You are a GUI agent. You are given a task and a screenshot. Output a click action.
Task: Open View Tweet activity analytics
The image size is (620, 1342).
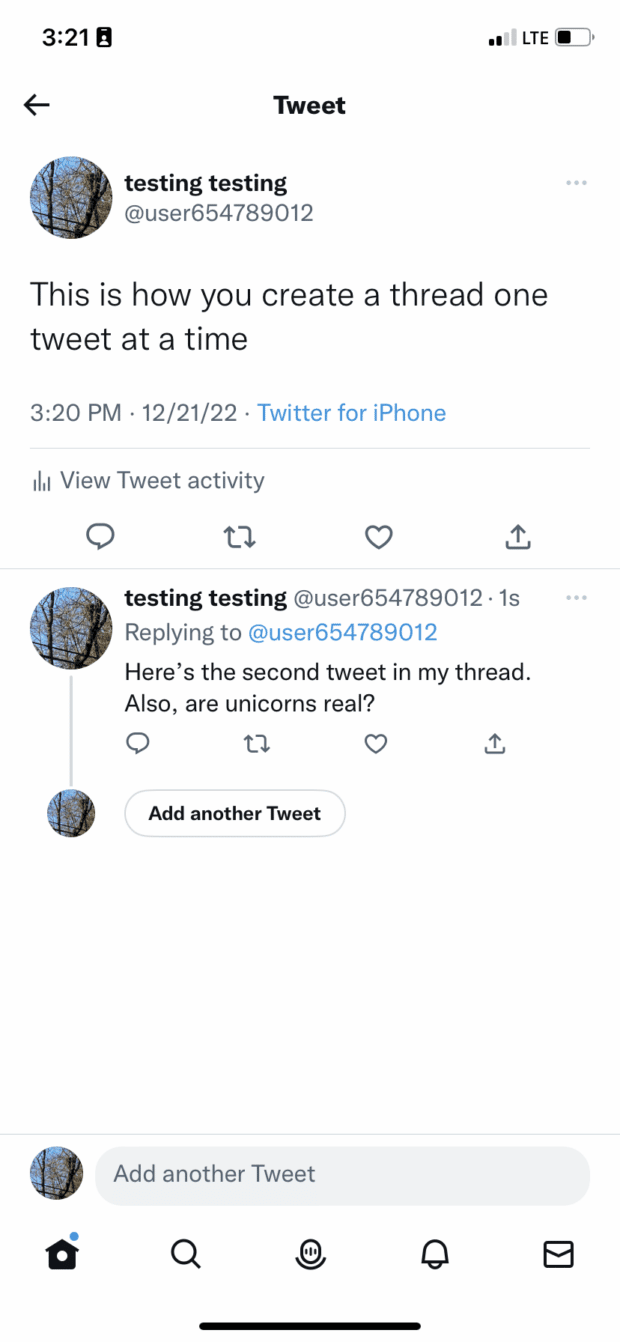point(146,480)
